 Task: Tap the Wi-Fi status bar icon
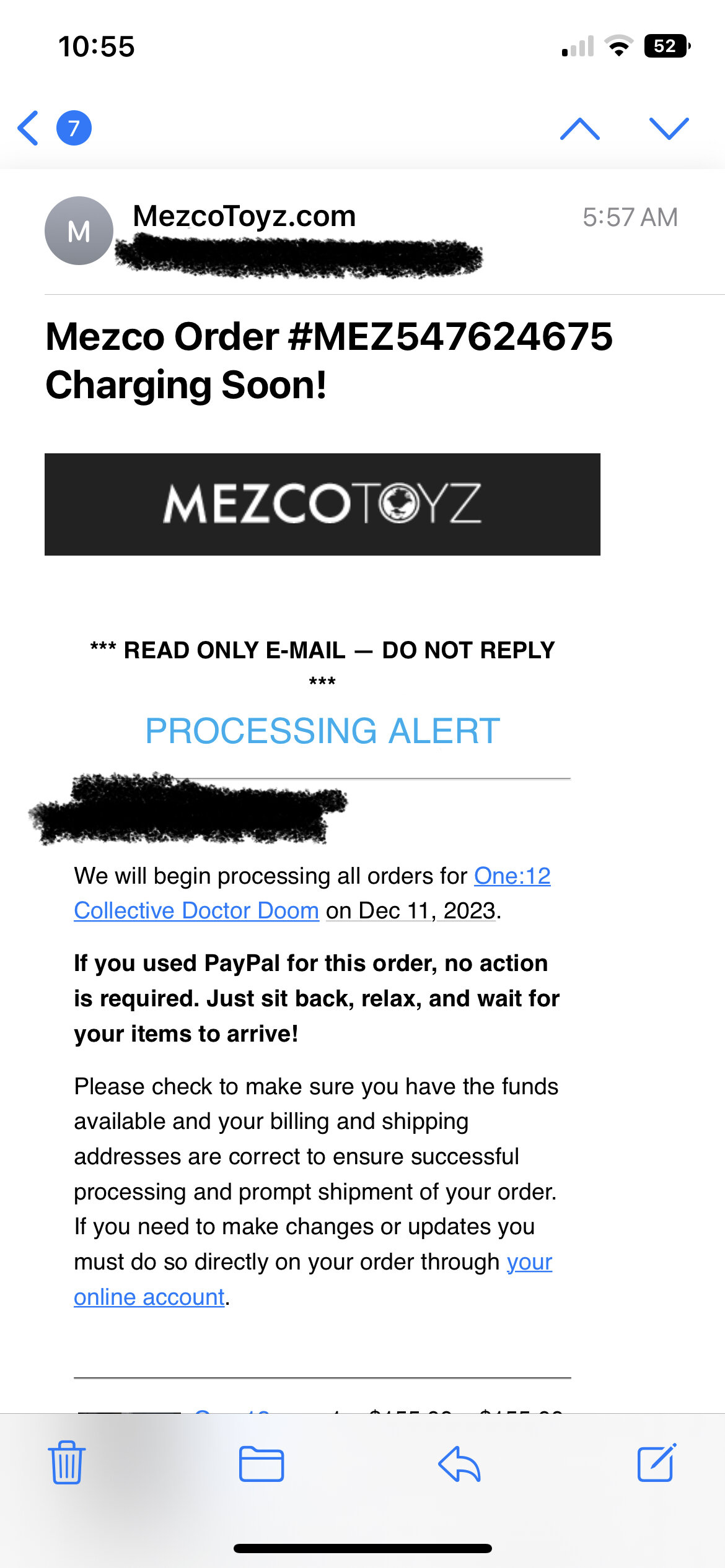pos(618,46)
